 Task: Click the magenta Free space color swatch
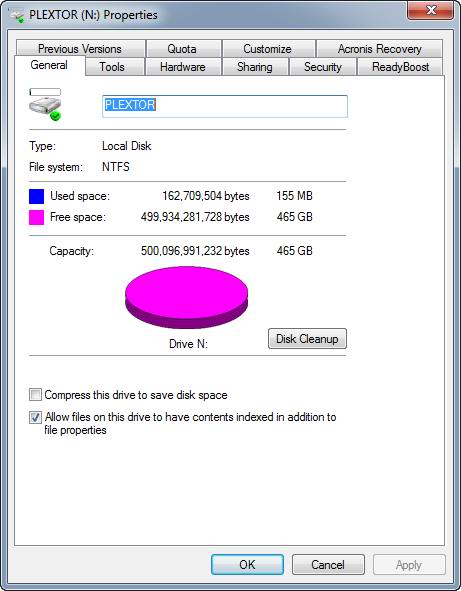click(x=37, y=217)
